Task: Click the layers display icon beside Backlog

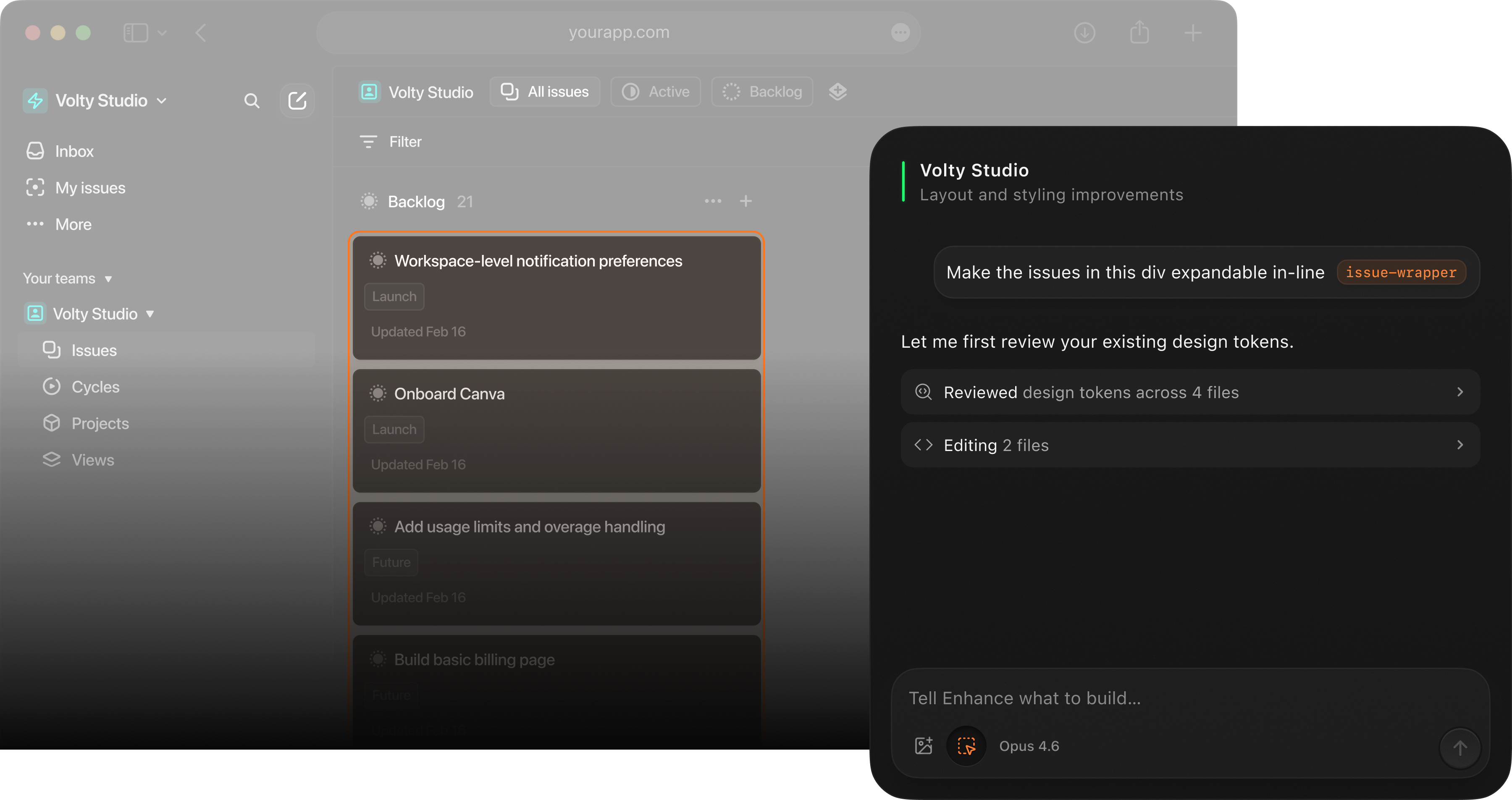Action: (837, 92)
